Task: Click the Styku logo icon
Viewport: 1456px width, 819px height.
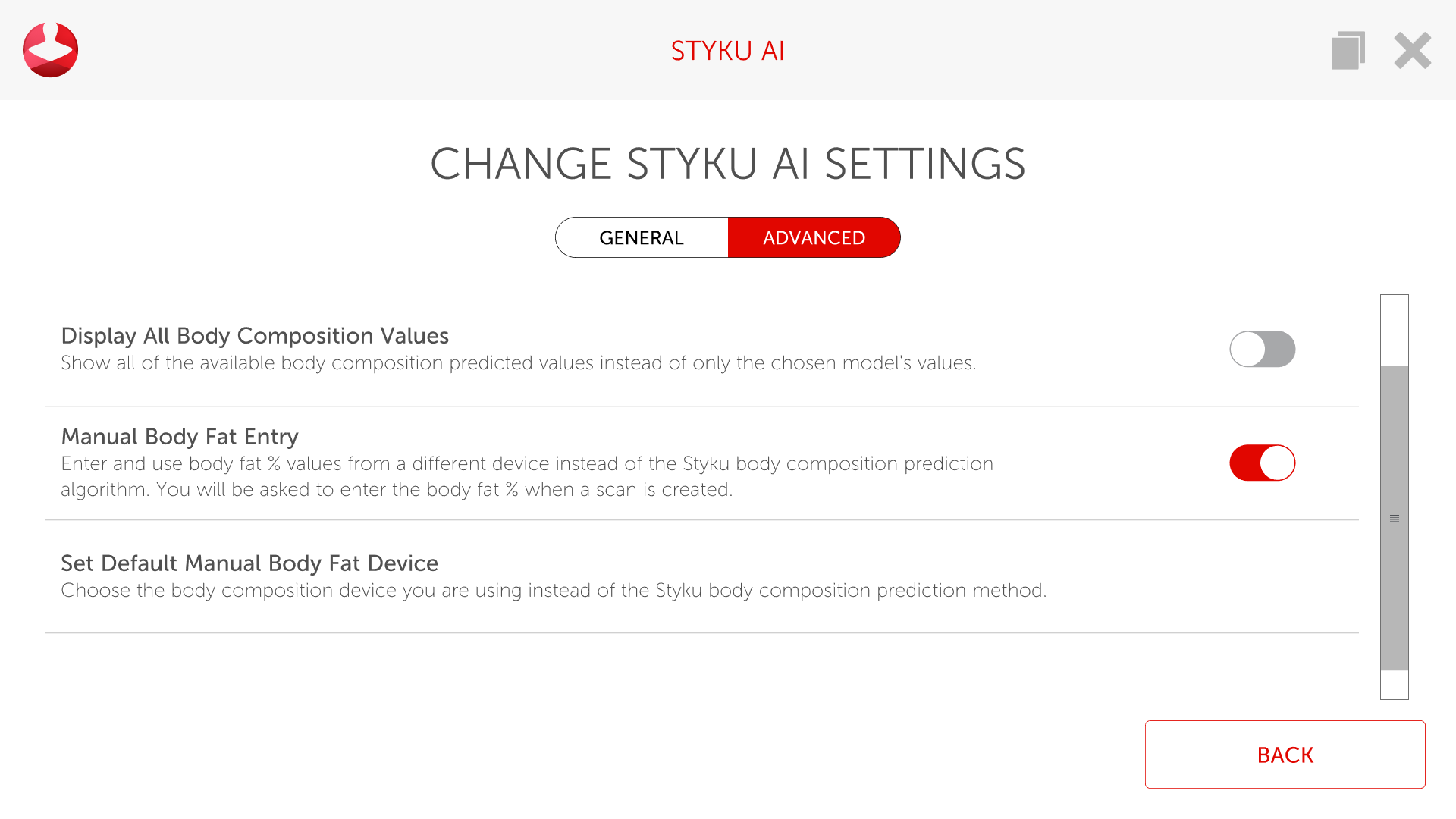Action: [50, 50]
